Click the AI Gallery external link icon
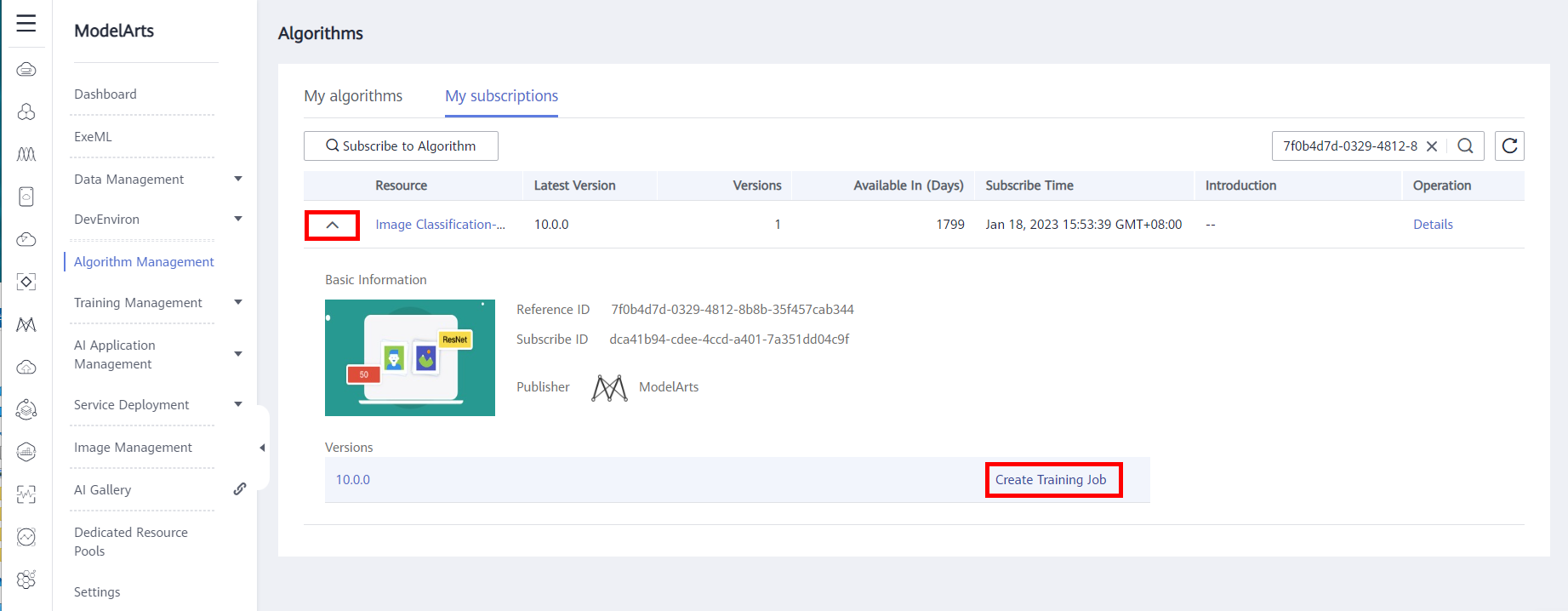This screenshot has height=611, width=1568. [240, 489]
